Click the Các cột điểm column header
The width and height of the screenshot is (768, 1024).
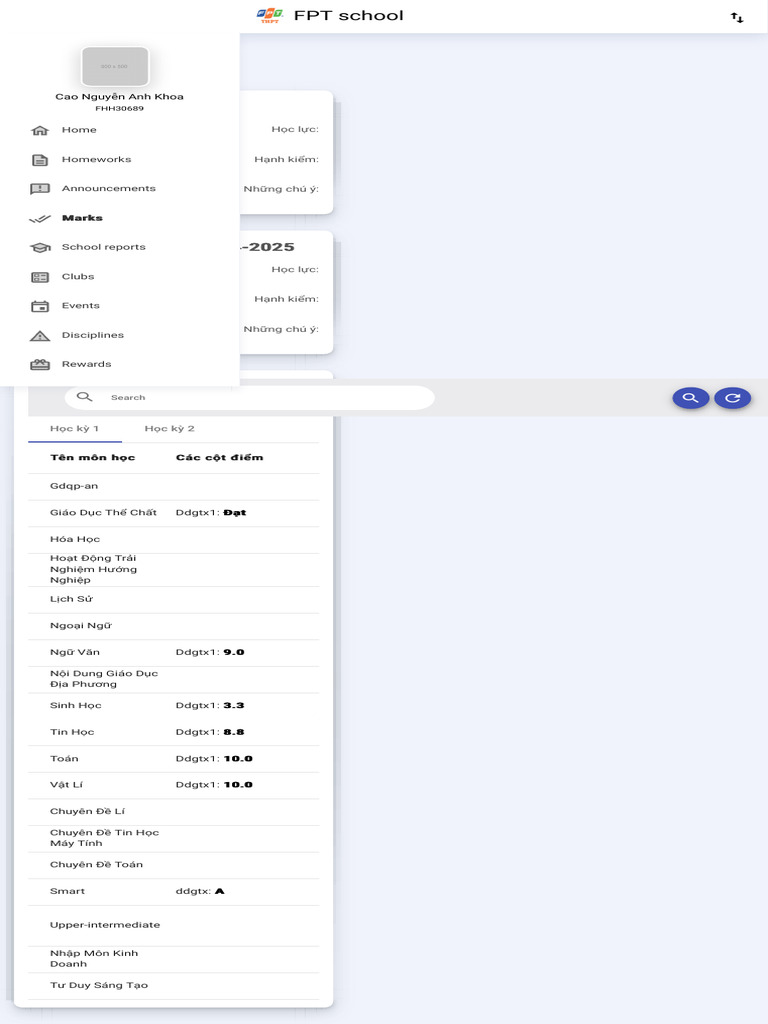(x=219, y=458)
